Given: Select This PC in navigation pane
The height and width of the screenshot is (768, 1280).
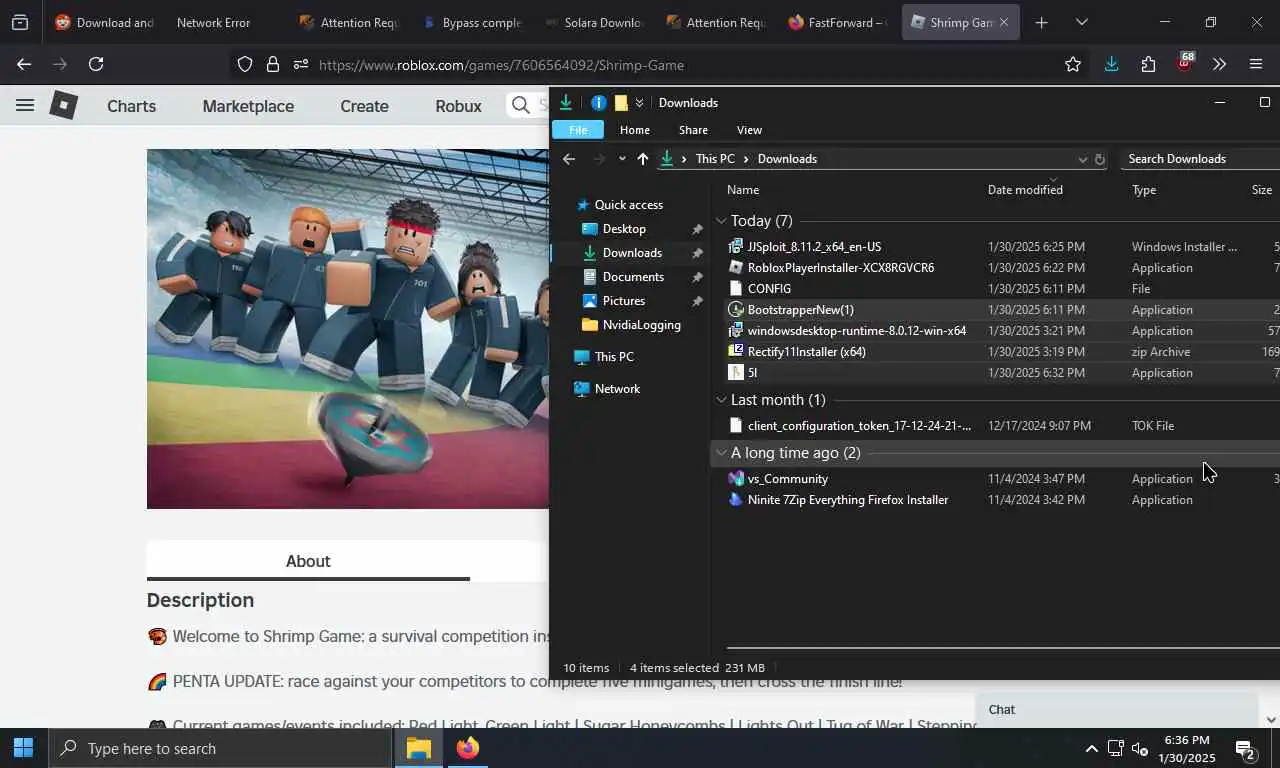Looking at the screenshot, I should click(613, 357).
